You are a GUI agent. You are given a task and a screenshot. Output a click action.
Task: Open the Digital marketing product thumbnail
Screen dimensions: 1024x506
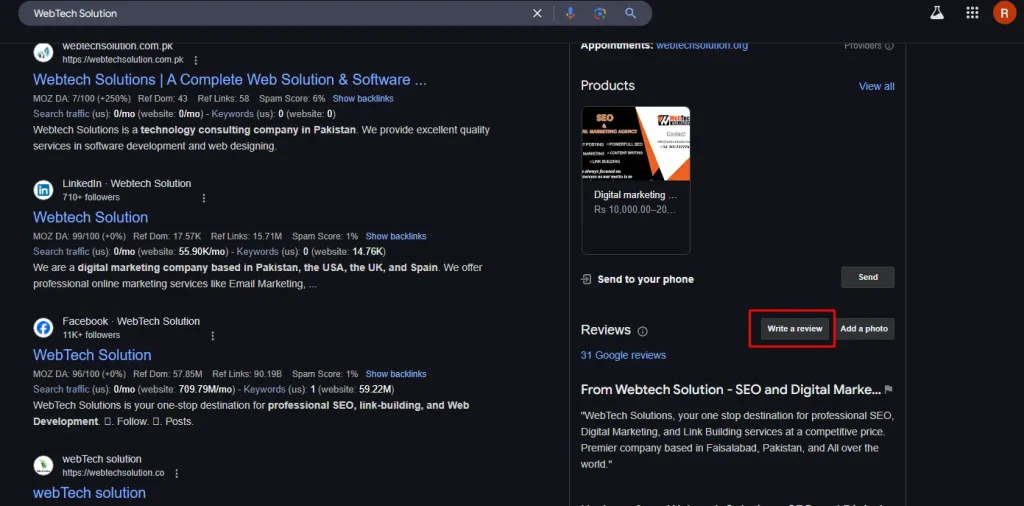[635, 144]
